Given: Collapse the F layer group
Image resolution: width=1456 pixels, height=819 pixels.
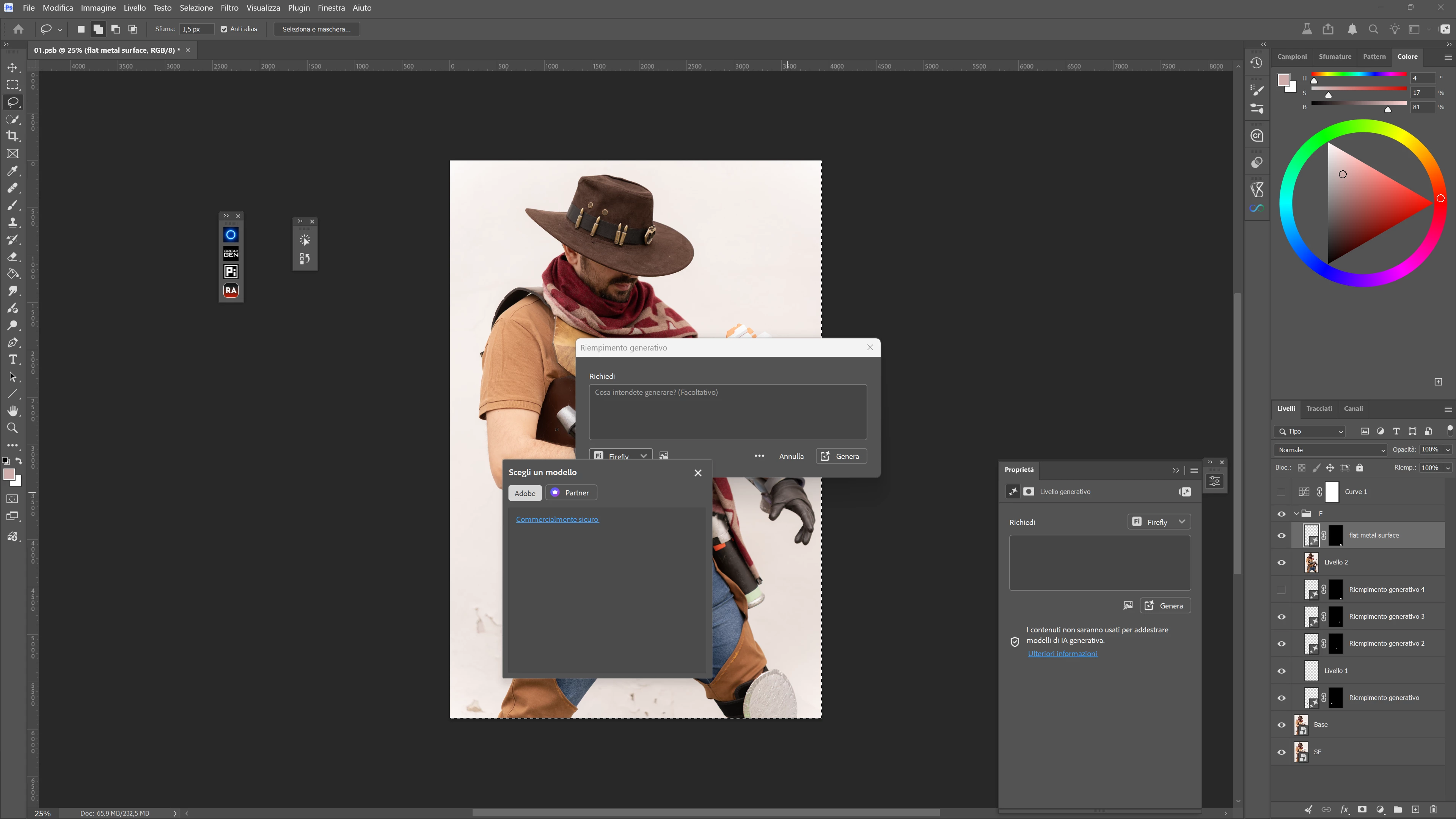Looking at the screenshot, I should [x=1296, y=514].
